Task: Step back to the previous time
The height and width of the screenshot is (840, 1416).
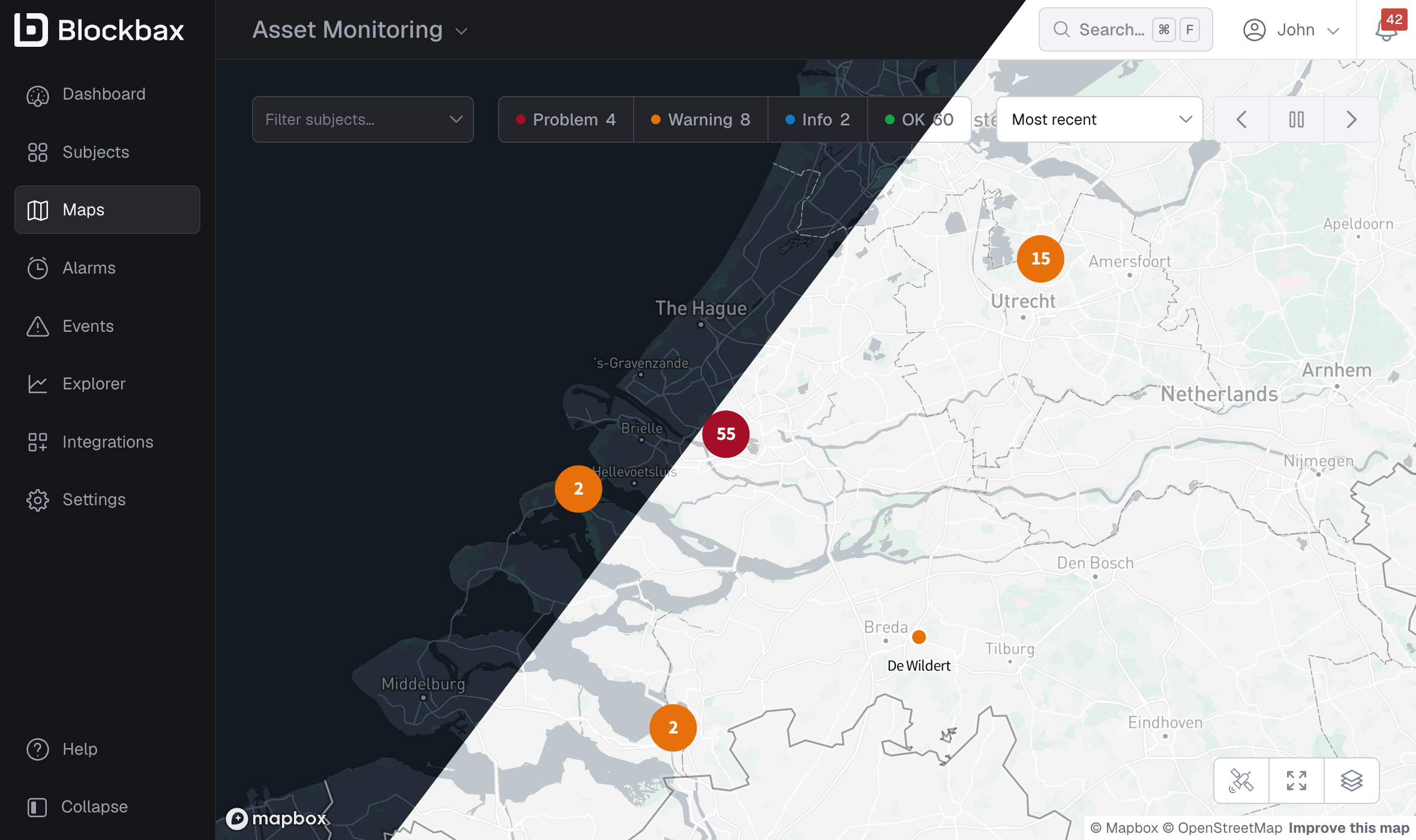Action: tap(1241, 119)
